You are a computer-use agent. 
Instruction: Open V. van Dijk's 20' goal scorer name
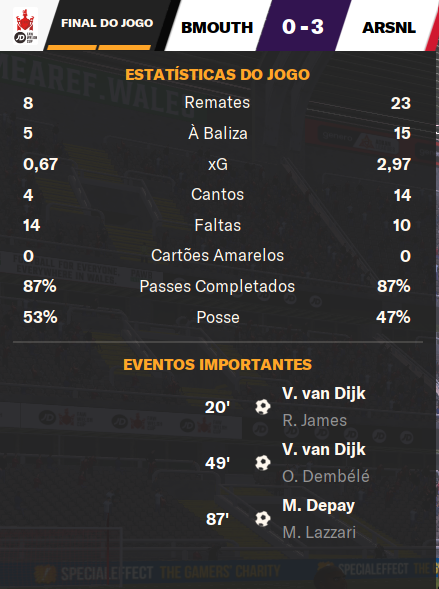coord(324,394)
